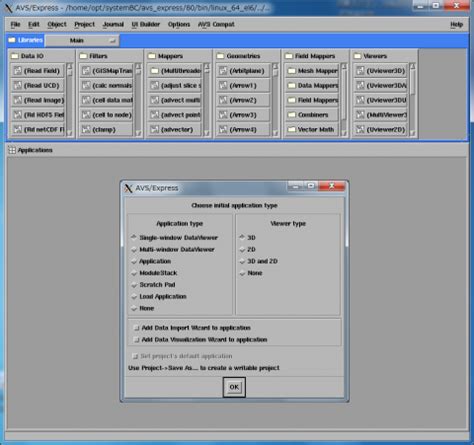This screenshot has width=474, height=445.
Task: Open the Project menu
Action: tap(84, 24)
